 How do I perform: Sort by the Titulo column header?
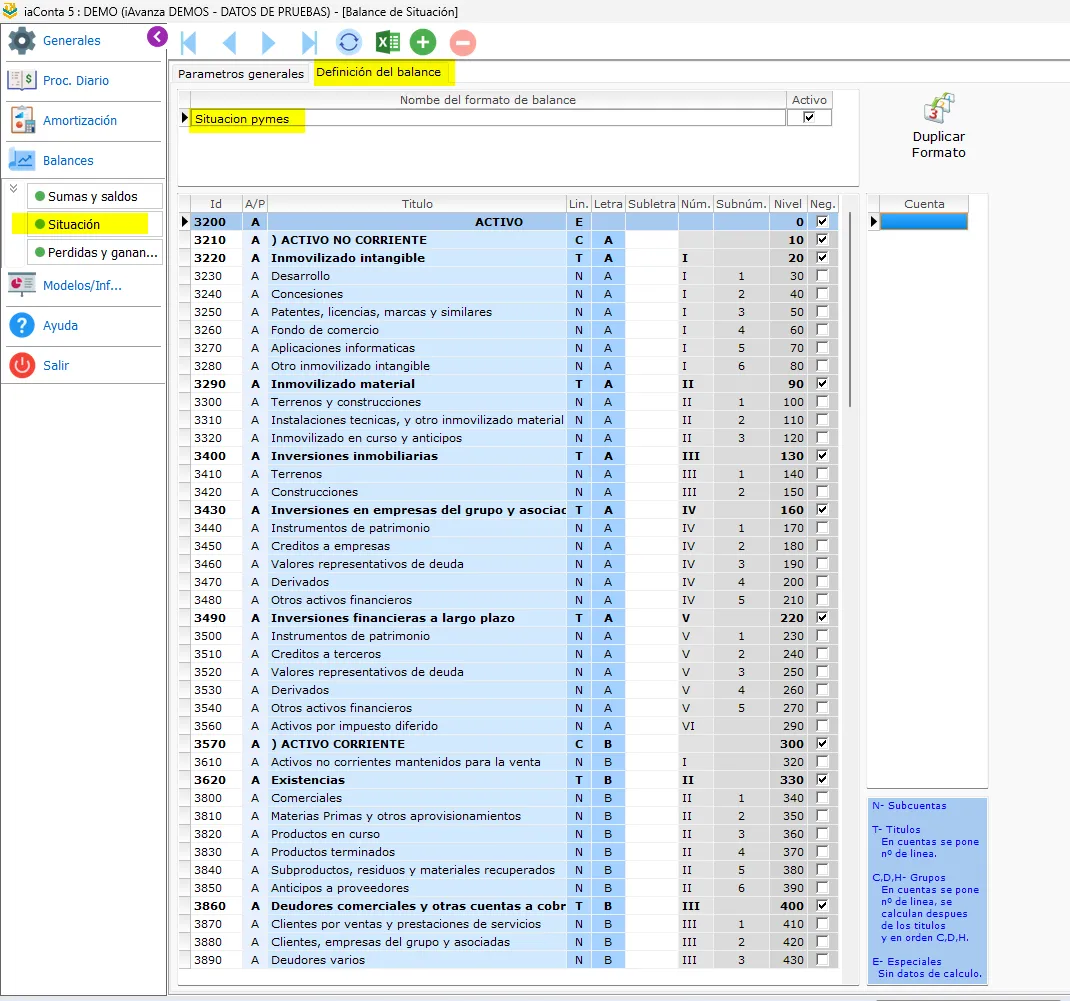(417, 204)
